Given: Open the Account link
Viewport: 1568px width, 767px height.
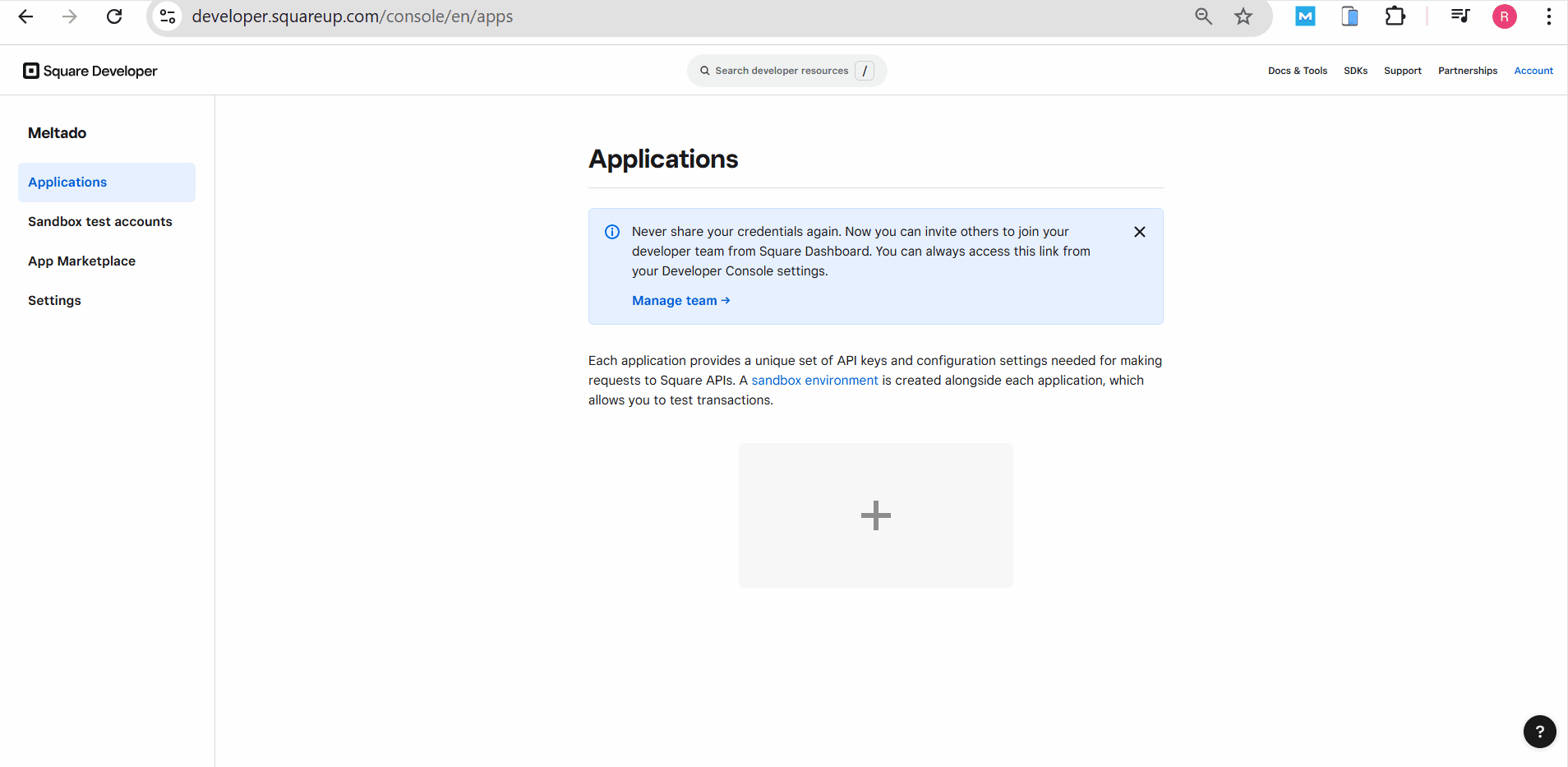Looking at the screenshot, I should pos(1533,71).
